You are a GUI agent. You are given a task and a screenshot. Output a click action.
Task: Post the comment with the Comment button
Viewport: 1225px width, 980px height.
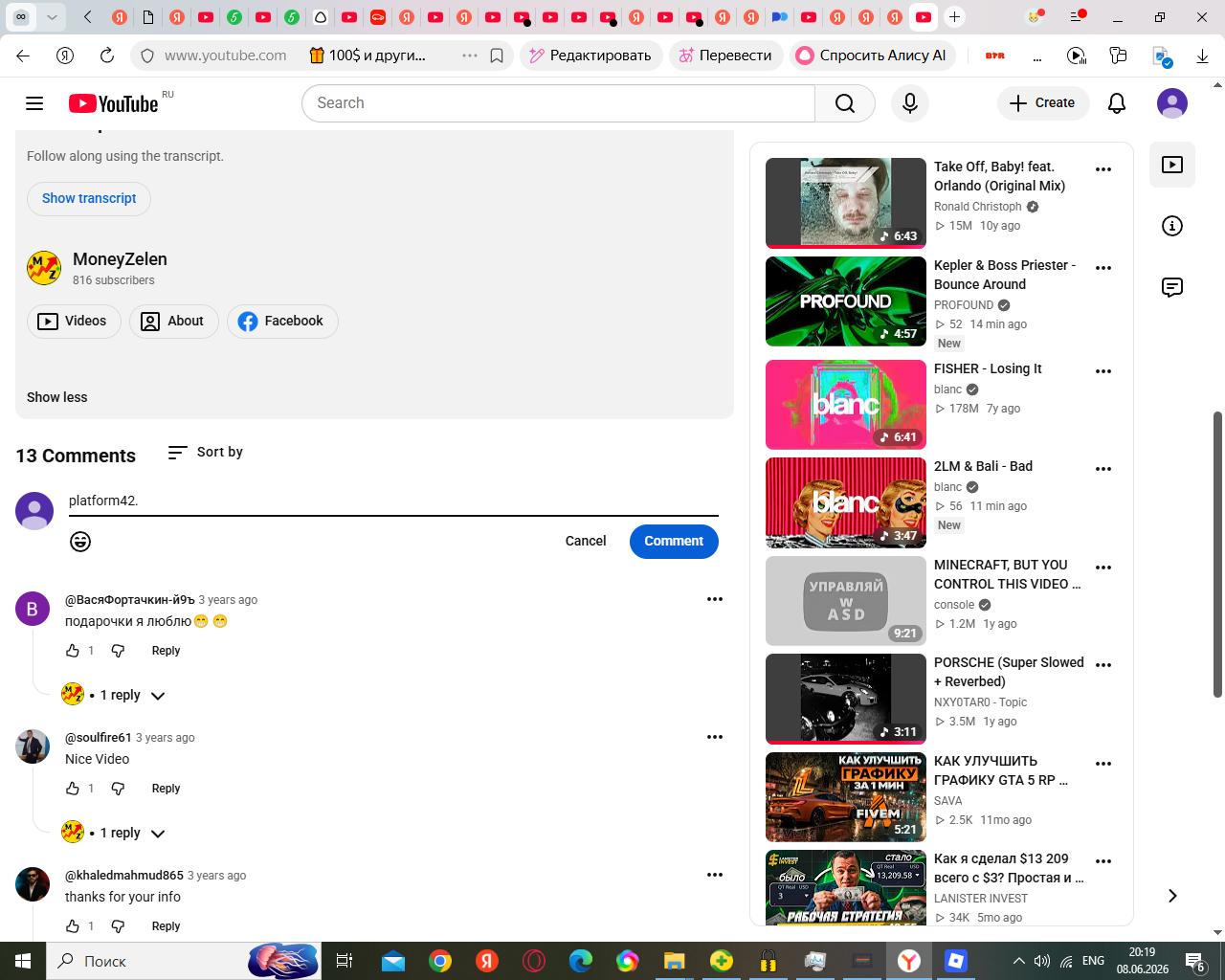674,542
